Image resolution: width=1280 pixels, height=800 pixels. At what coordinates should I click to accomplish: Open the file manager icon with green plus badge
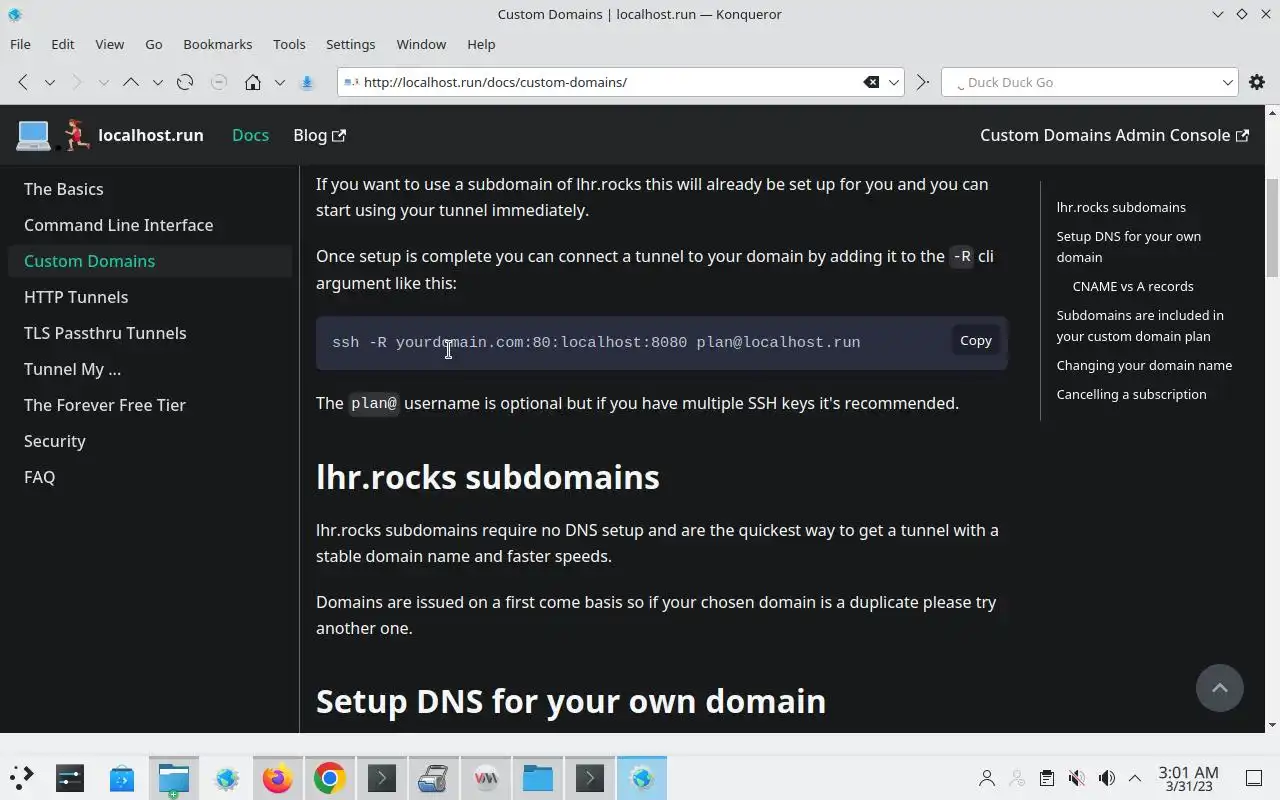[174, 777]
